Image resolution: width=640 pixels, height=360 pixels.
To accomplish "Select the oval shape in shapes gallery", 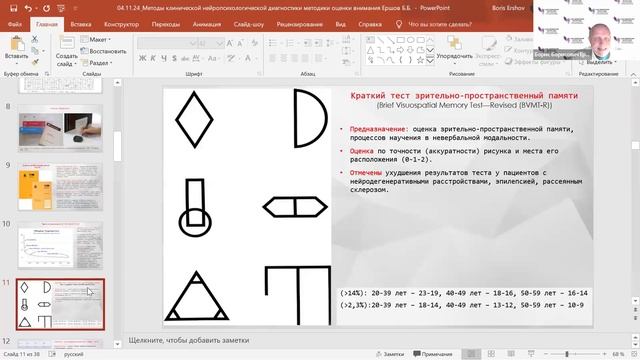I will (x=410, y=40).
